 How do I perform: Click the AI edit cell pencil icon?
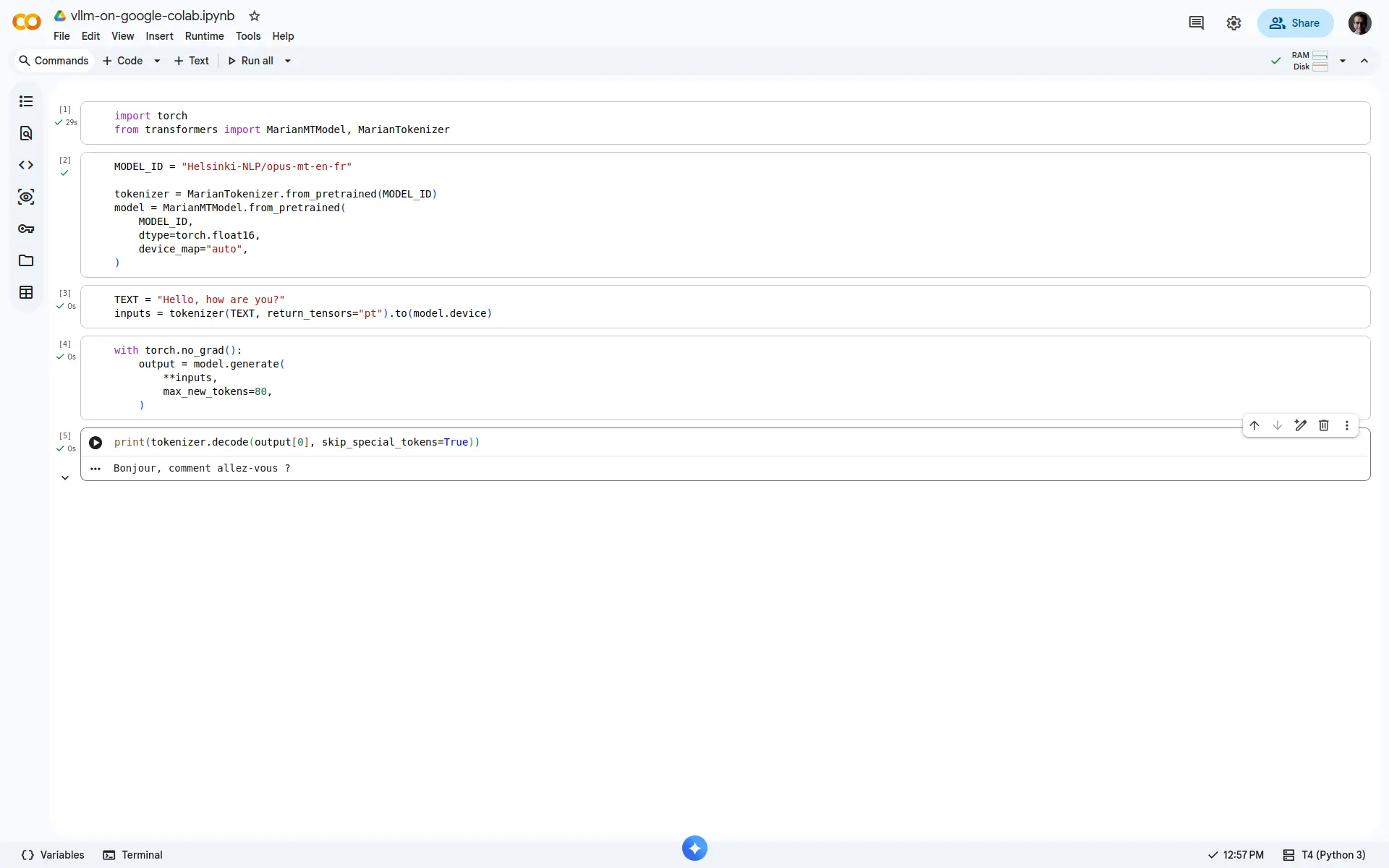coord(1301,425)
